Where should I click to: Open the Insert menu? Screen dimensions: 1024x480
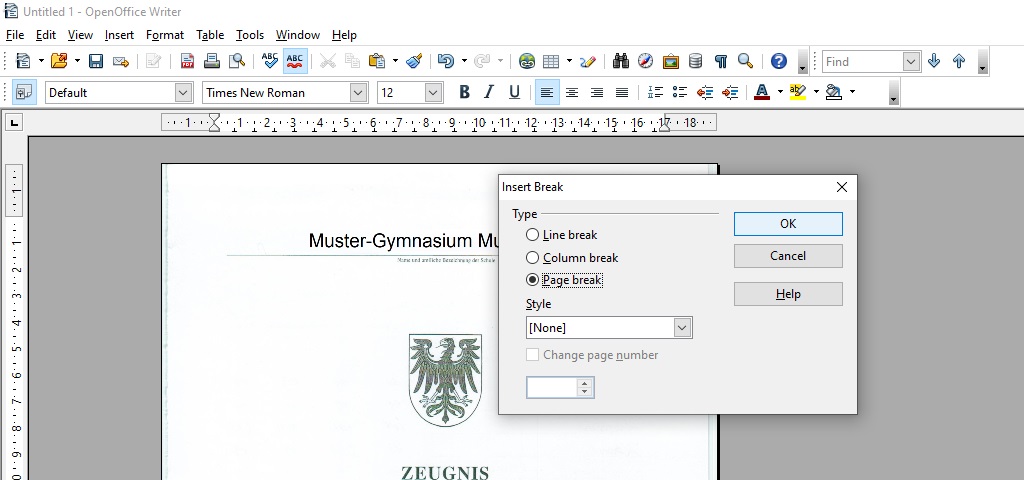119,35
